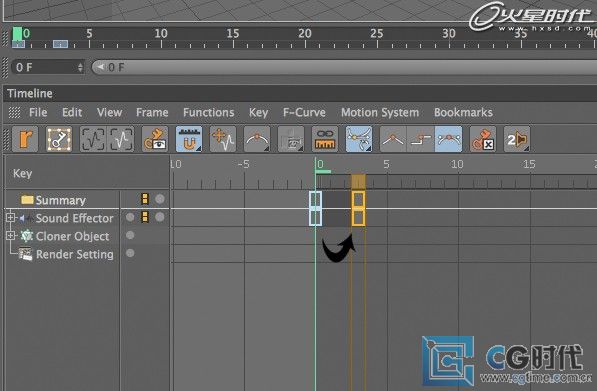Image resolution: width=597 pixels, height=391 pixels.
Task: Click the blue key marker near frame 3 on top ruler
Action: (60, 44)
